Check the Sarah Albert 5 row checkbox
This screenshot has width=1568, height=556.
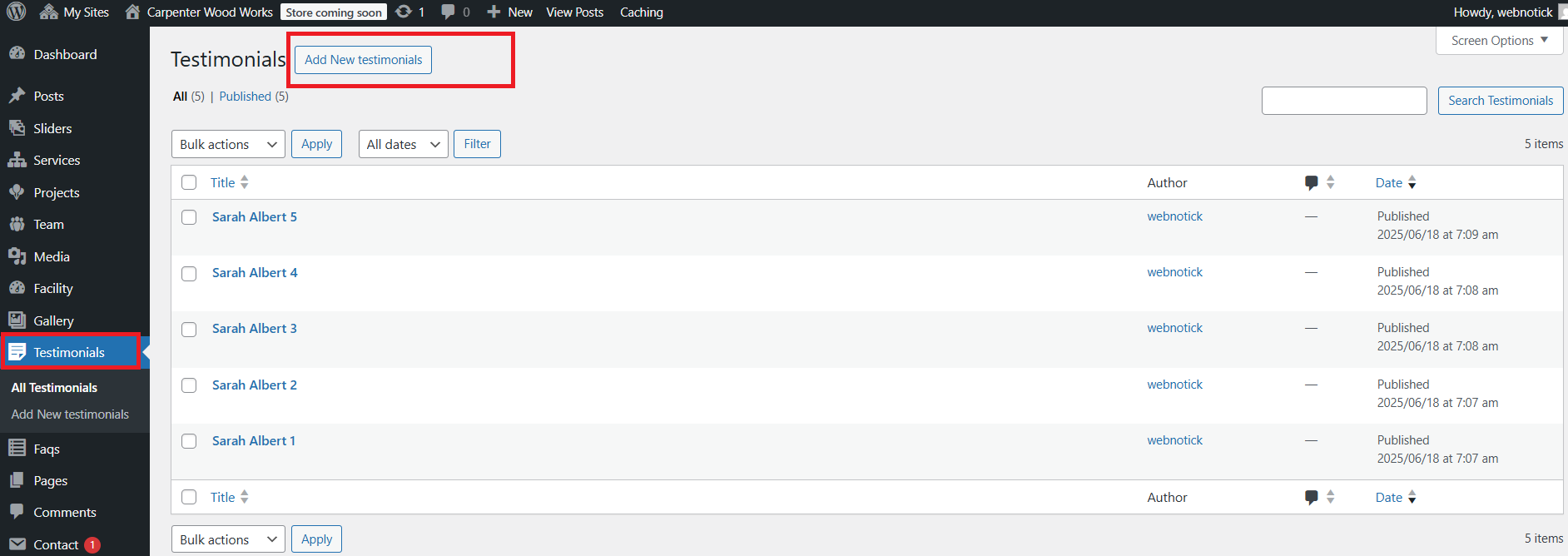pos(189,217)
